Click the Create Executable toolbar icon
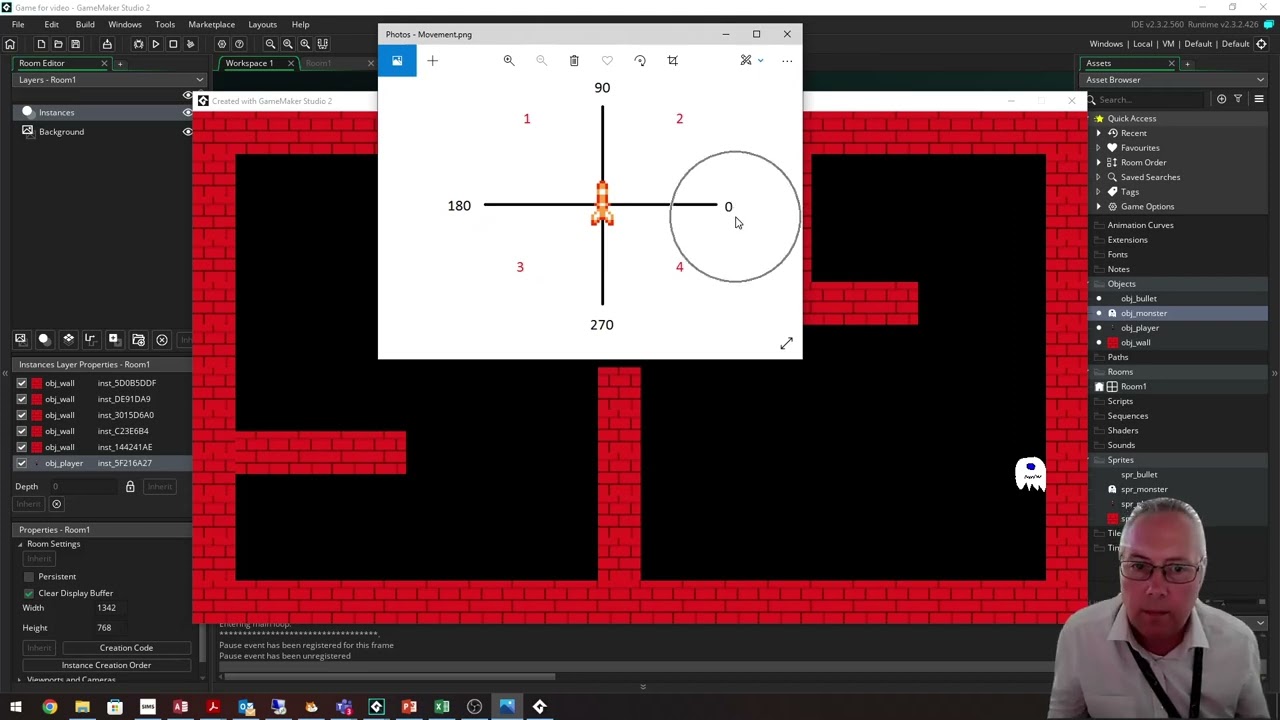 coord(107,44)
